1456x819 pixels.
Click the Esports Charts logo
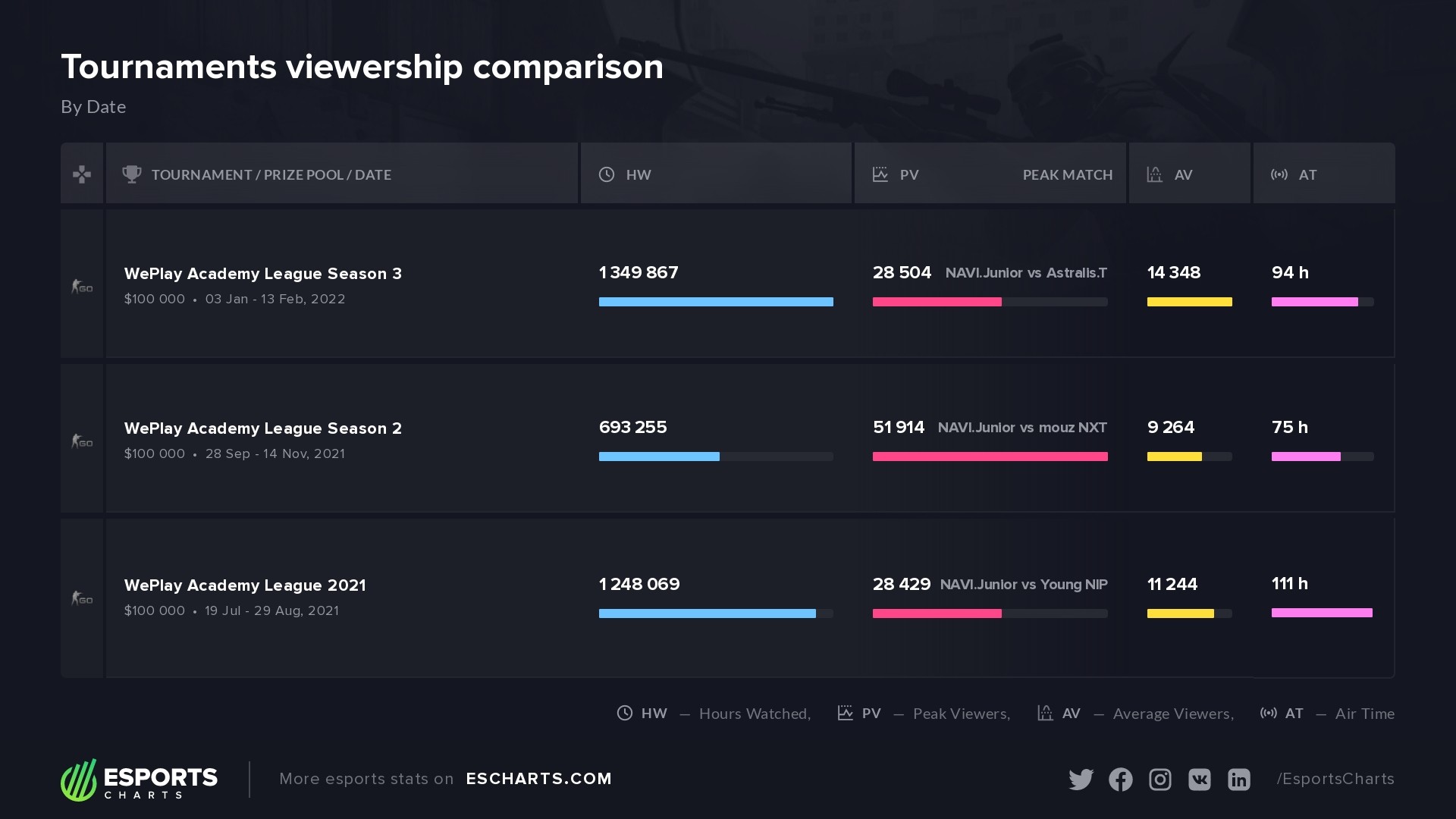click(x=140, y=780)
